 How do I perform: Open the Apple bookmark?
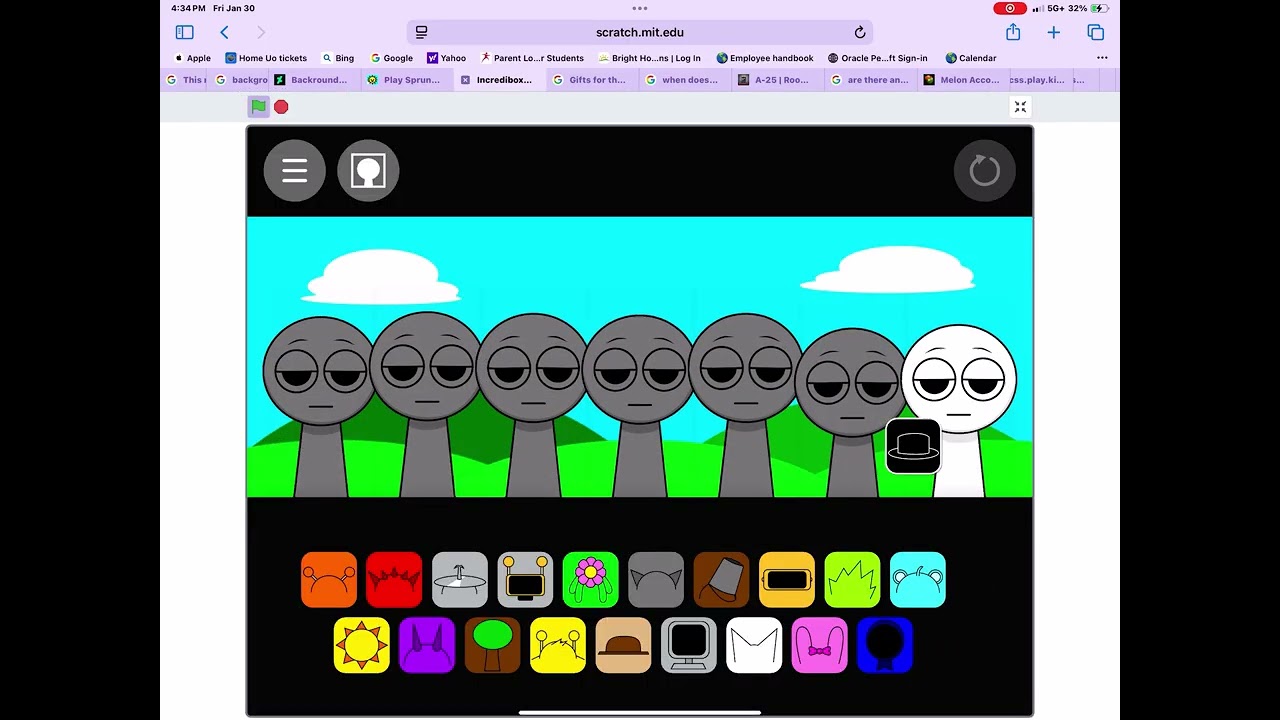point(192,58)
